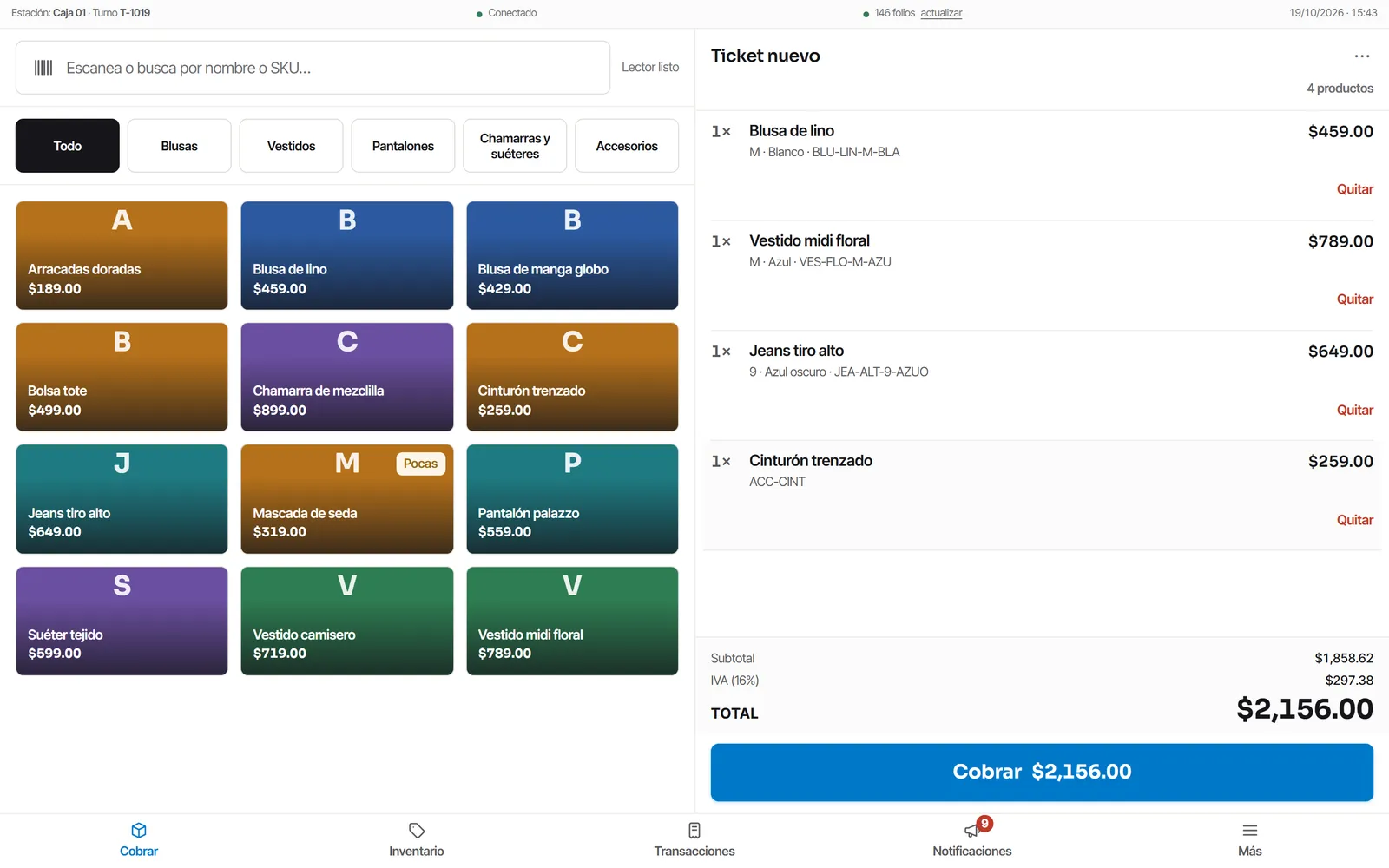Screen dimensions: 1389x868
Task: Click the 'Conectado' status indicator
Action: [x=507, y=13]
